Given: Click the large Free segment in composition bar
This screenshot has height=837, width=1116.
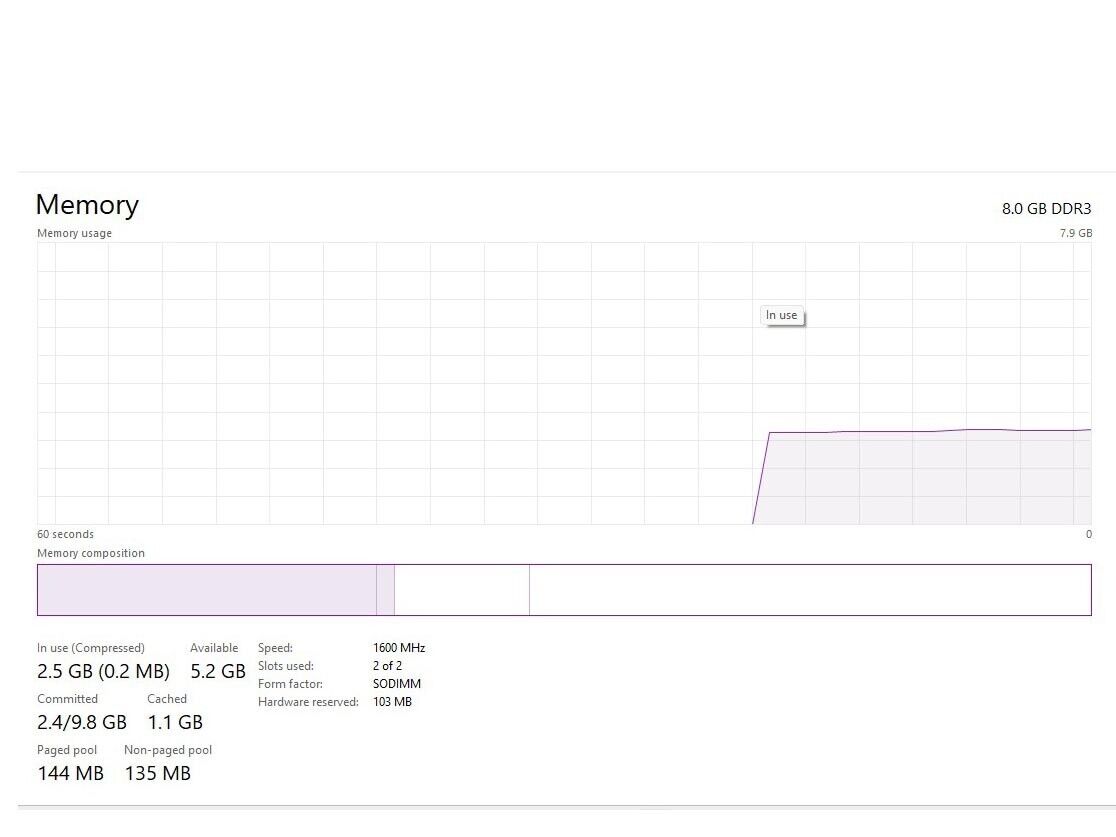Looking at the screenshot, I should coord(810,590).
